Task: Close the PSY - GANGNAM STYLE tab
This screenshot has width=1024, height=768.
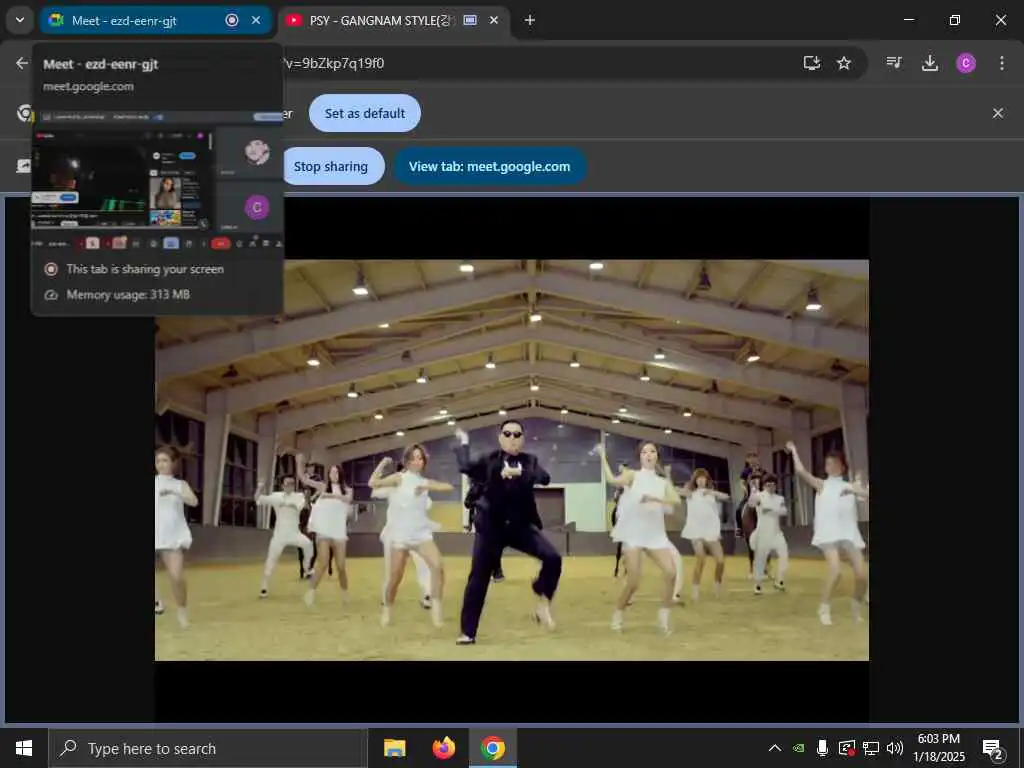Action: (x=494, y=20)
